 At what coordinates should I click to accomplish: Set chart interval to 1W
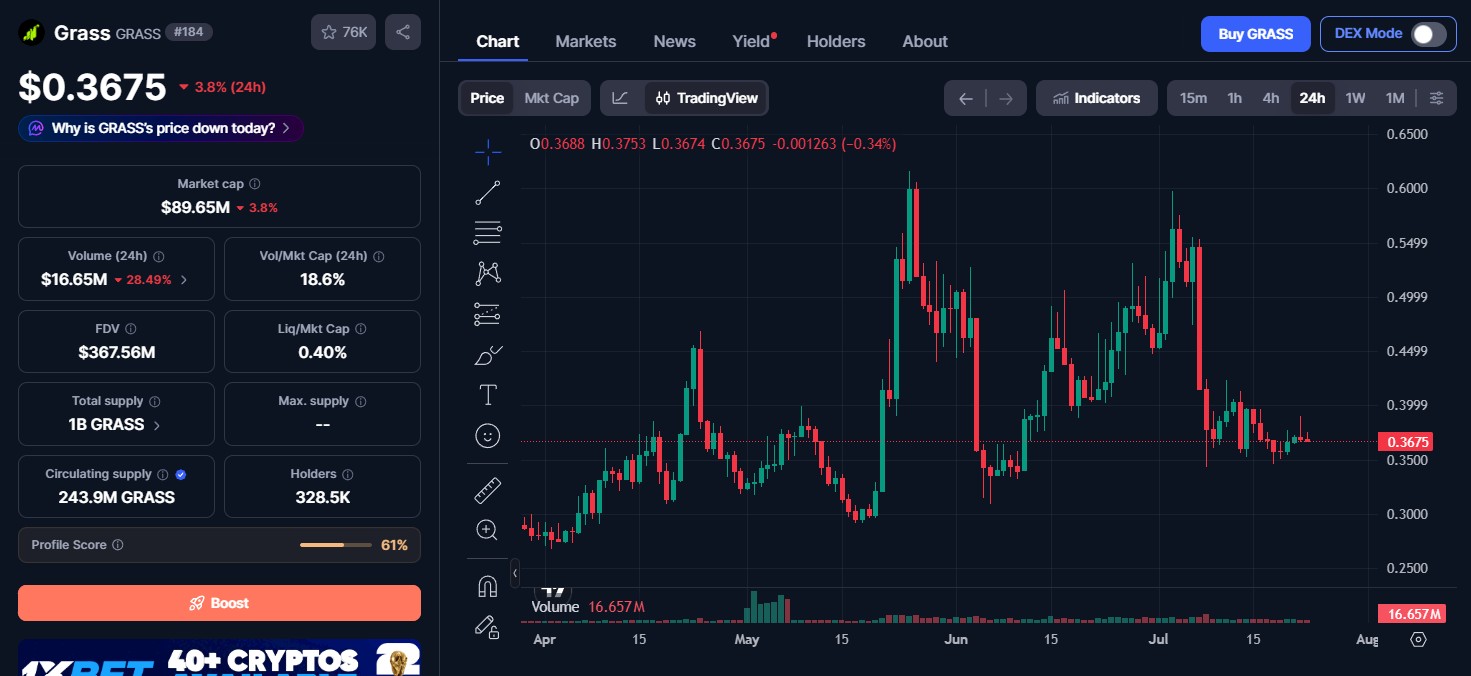point(1355,98)
